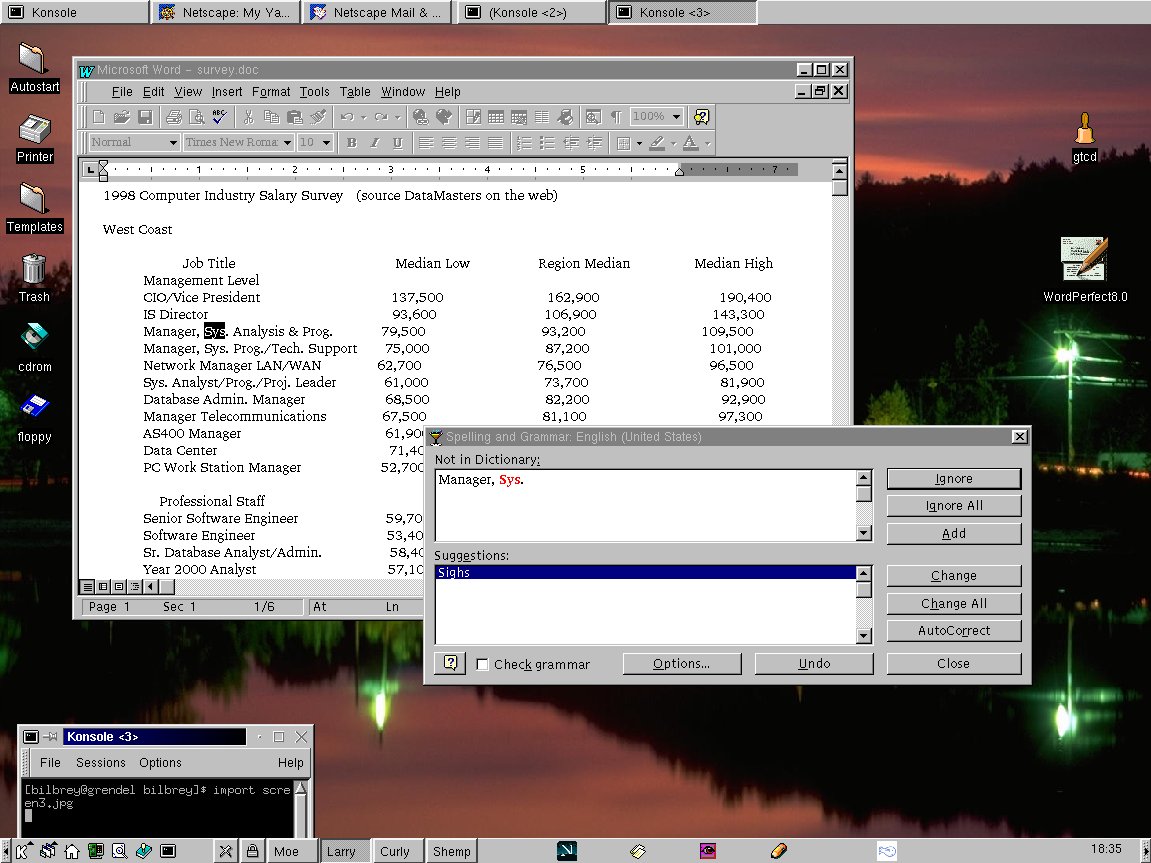This screenshot has width=1151, height=863.
Task: Click the Save icon in Word toolbar
Action: pos(145,117)
